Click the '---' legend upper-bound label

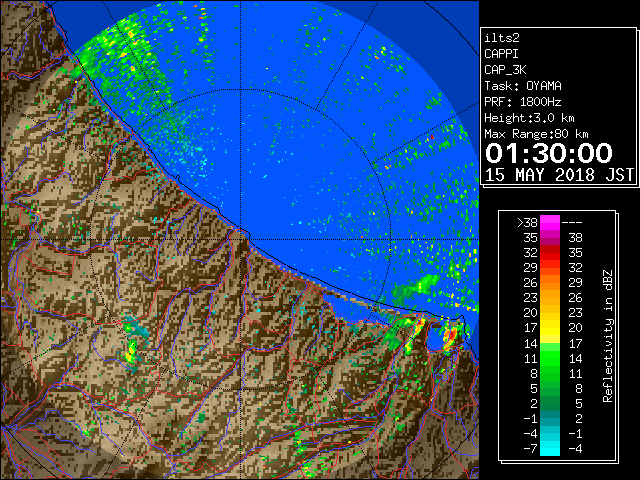572,223
